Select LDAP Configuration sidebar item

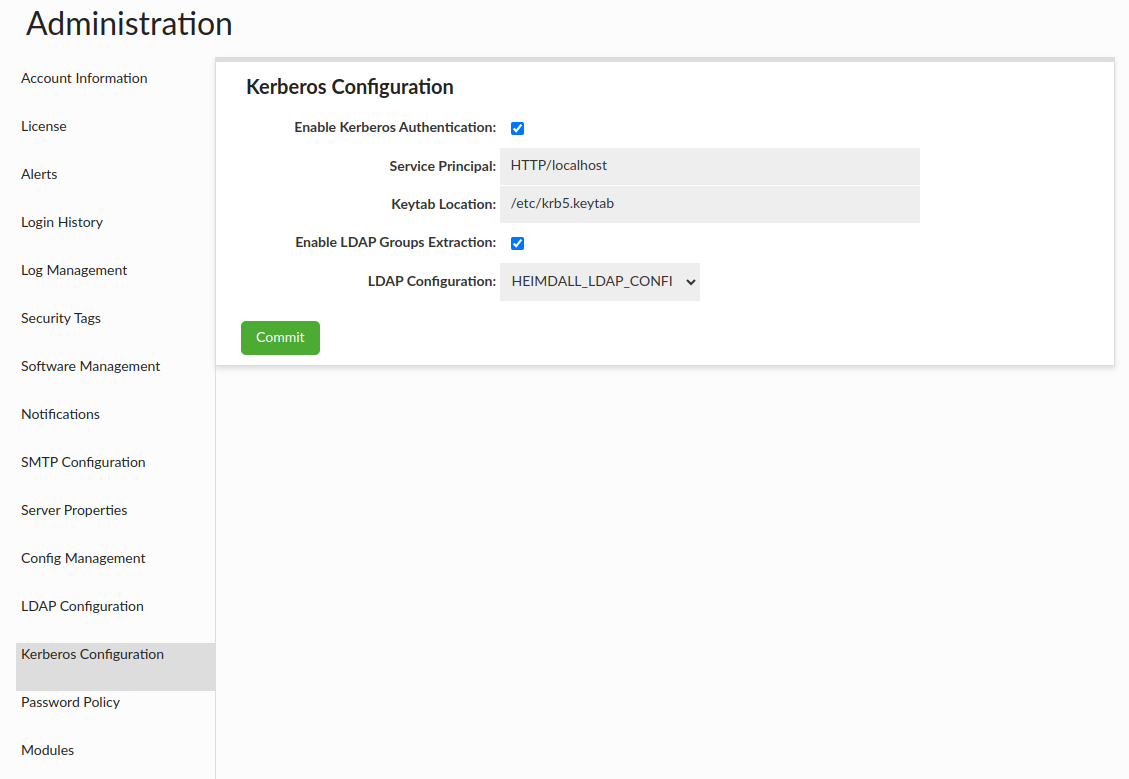tap(82, 607)
